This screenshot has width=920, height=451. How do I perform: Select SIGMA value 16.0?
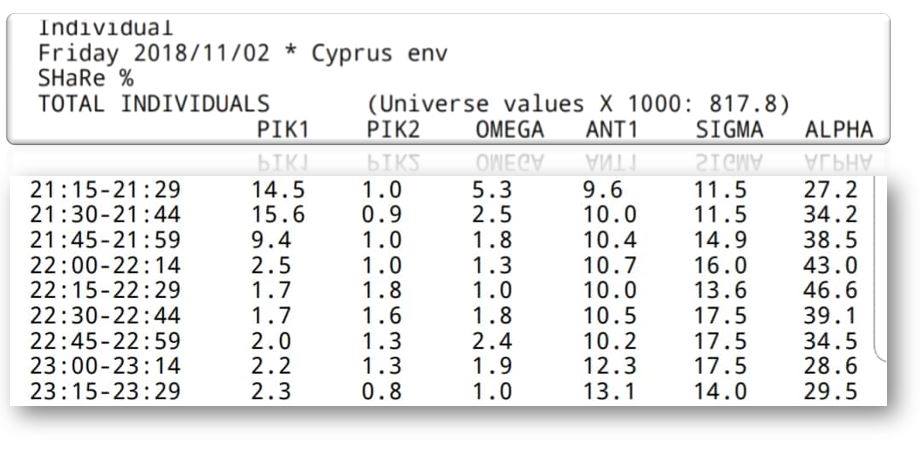coord(721,266)
